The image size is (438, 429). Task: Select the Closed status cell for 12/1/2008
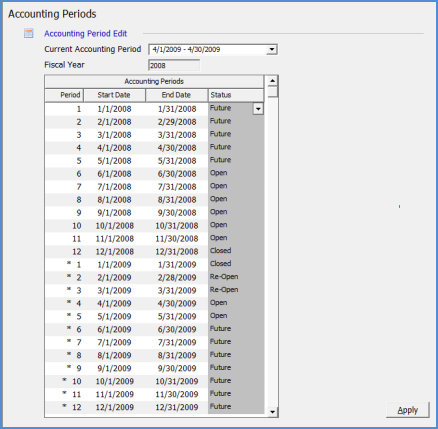[x=236, y=251]
